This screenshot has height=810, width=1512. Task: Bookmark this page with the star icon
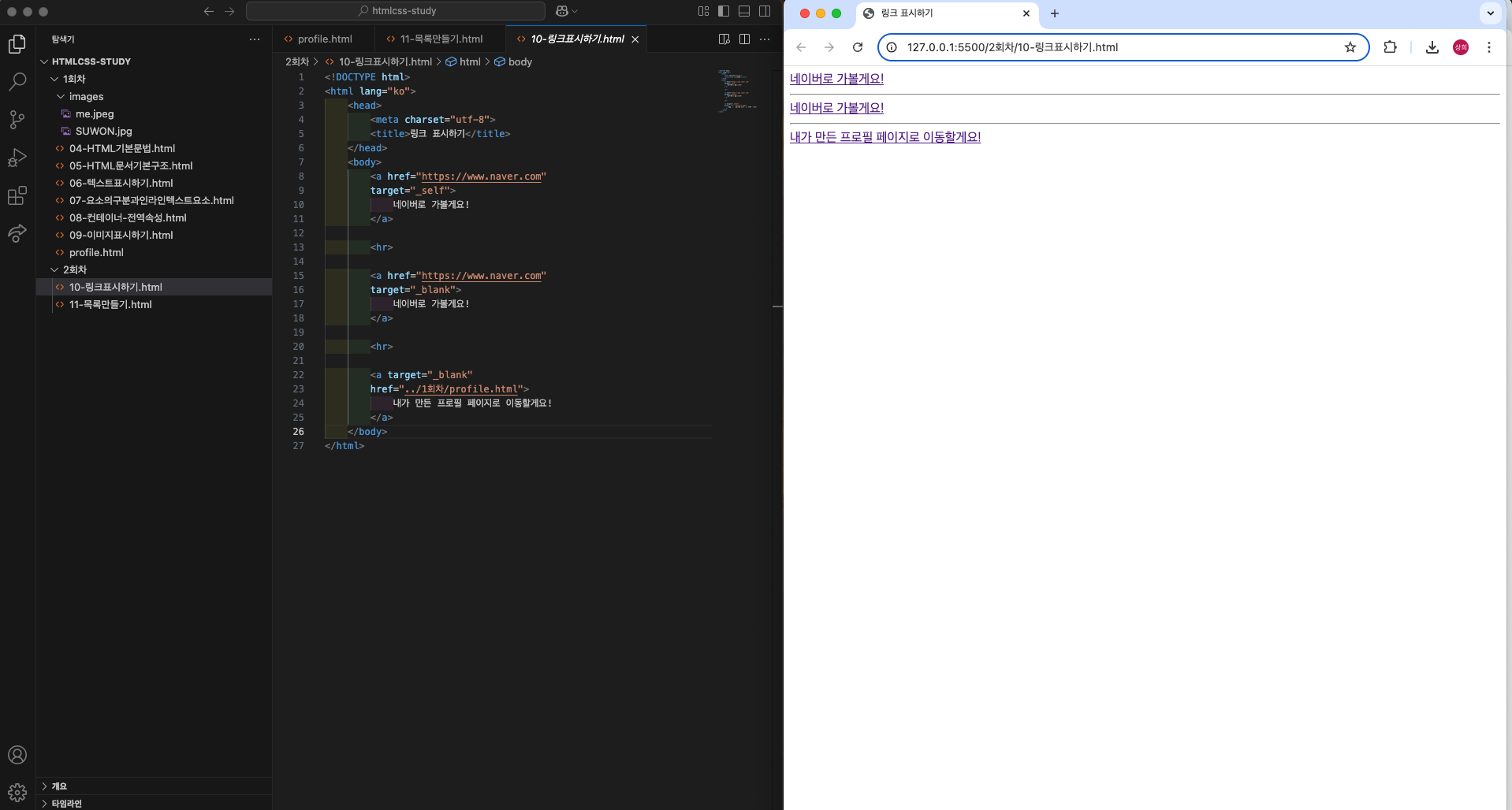1350,47
